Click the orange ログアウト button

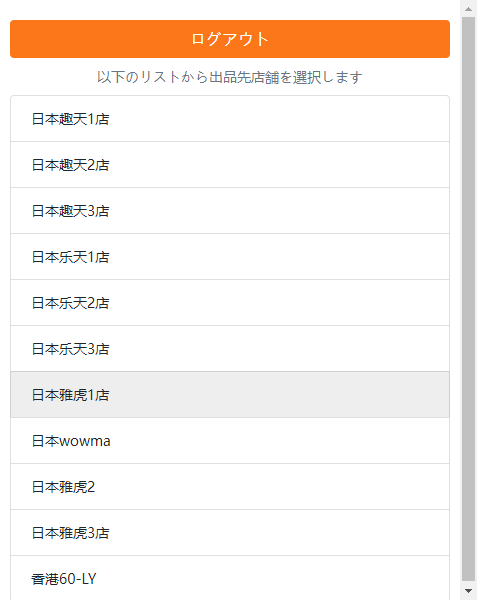[x=230, y=39]
